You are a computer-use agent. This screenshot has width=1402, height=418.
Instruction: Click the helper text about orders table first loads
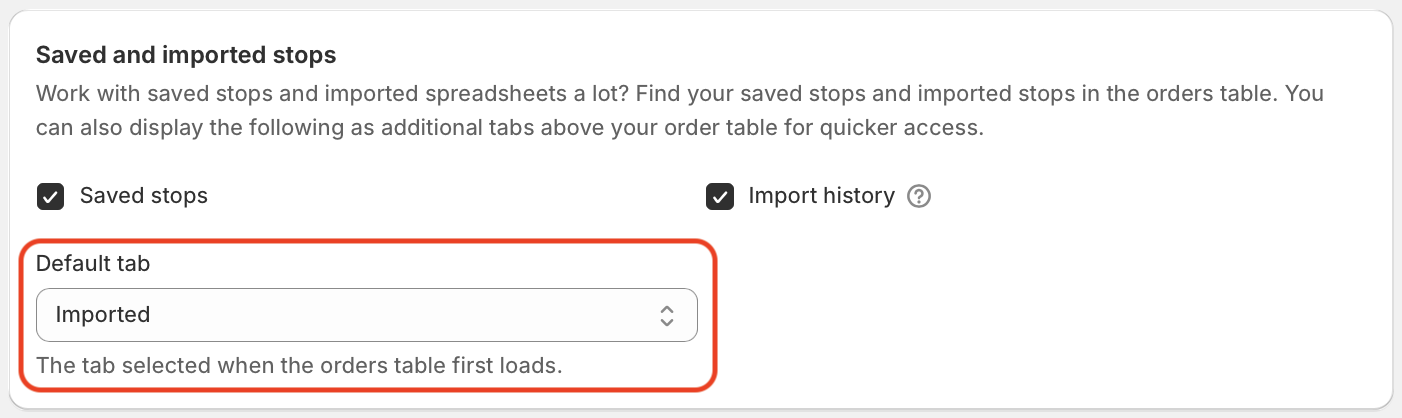point(299,366)
